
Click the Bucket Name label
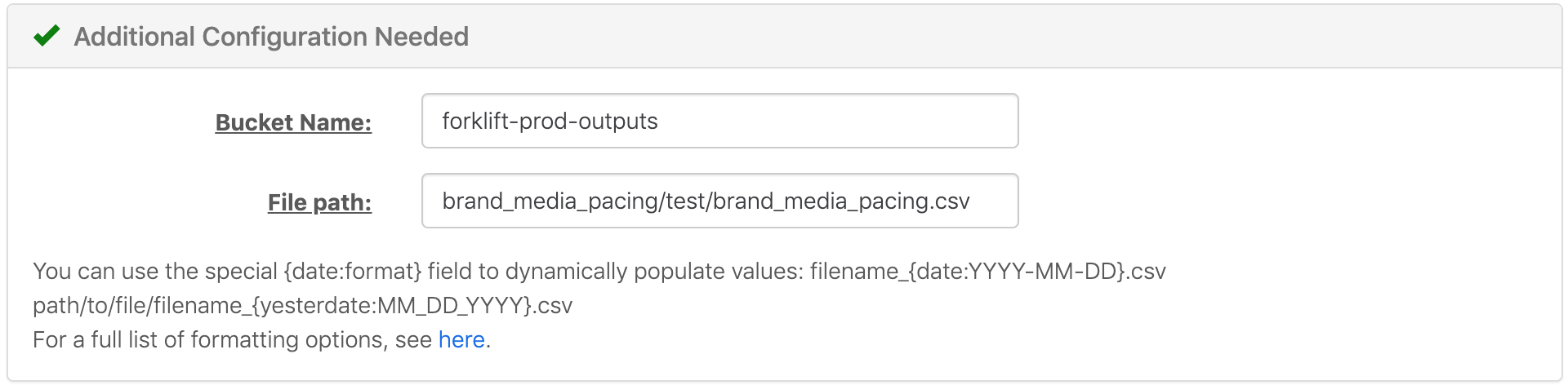tap(293, 122)
